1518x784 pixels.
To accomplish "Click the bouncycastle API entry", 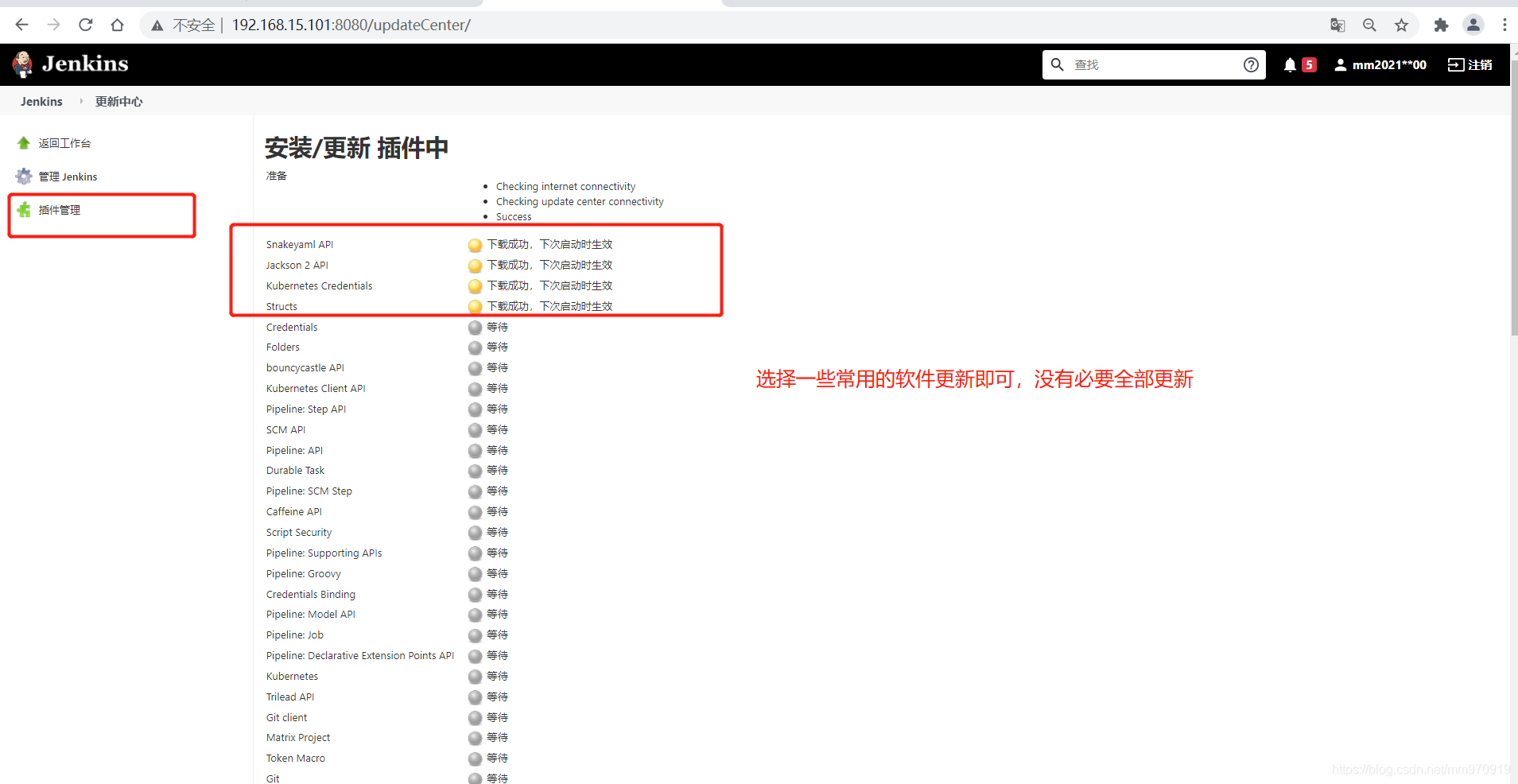I will coord(305,368).
